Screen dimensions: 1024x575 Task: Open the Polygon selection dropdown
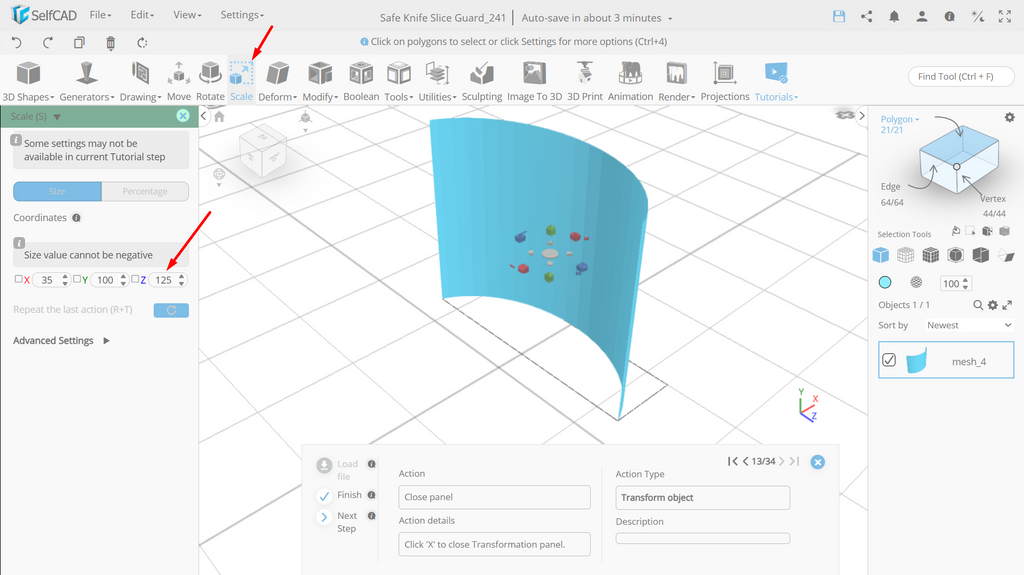click(900, 119)
